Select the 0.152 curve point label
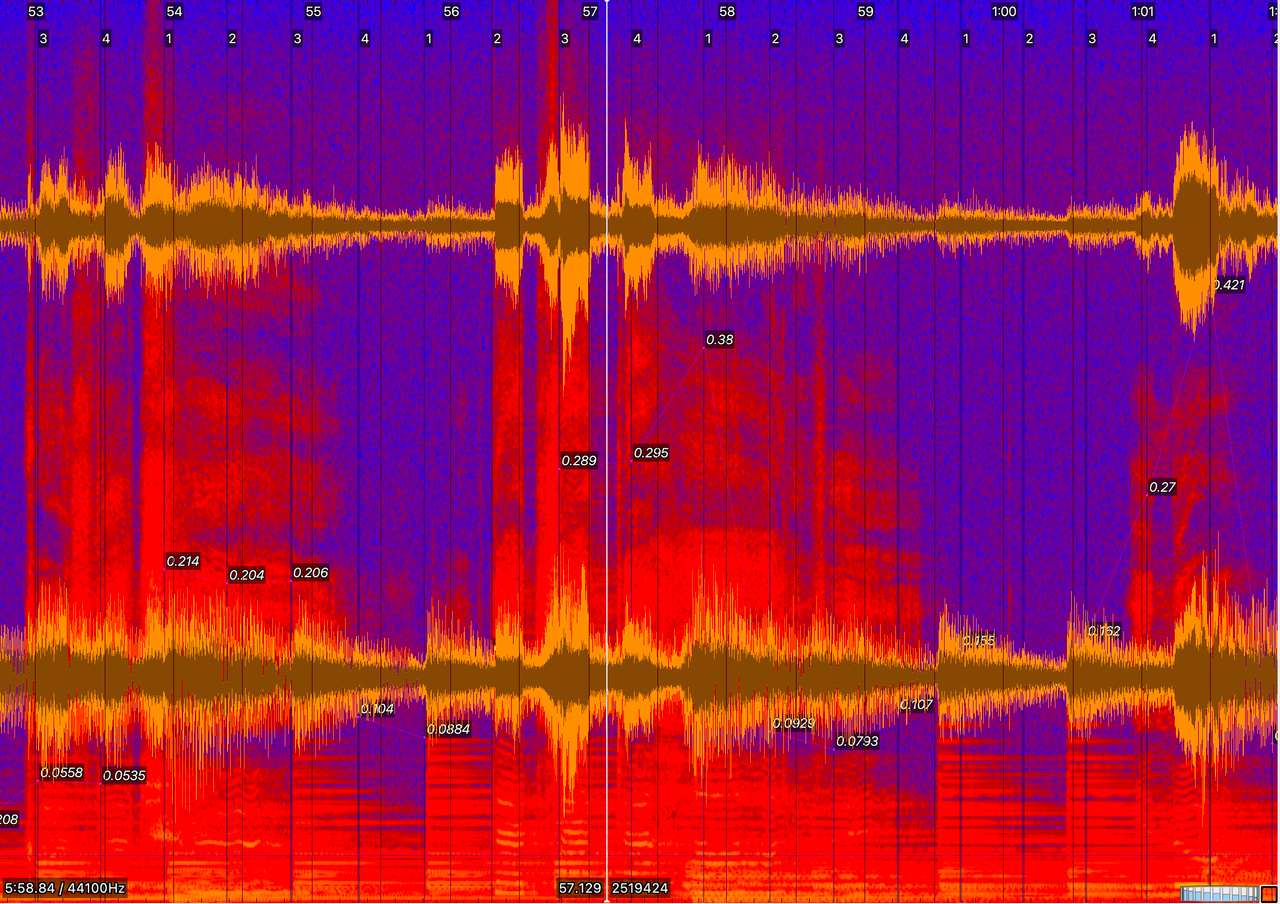This screenshot has width=1280, height=904. [x=1104, y=631]
